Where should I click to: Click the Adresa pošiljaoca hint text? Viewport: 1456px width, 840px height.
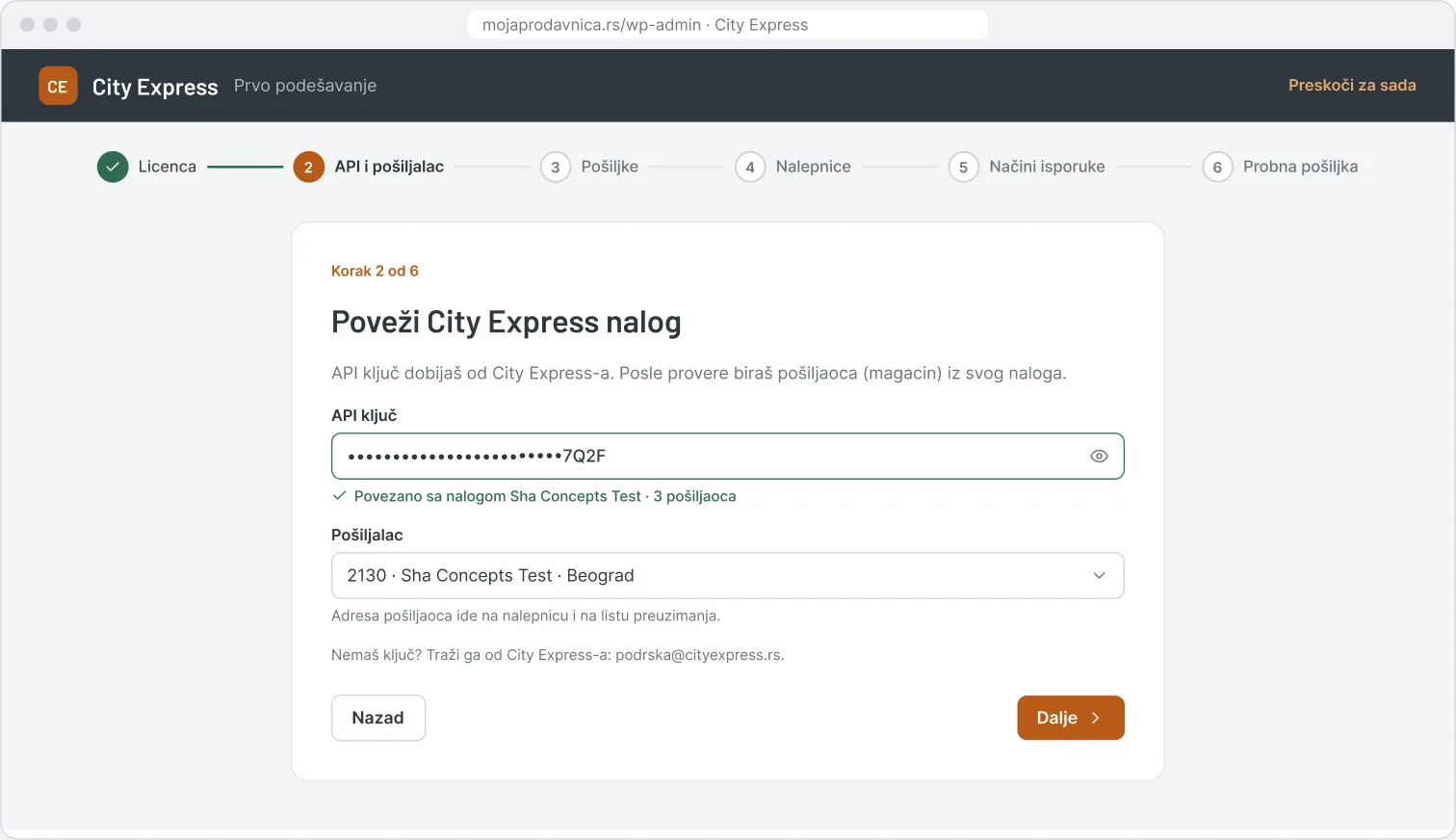(x=526, y=616)
